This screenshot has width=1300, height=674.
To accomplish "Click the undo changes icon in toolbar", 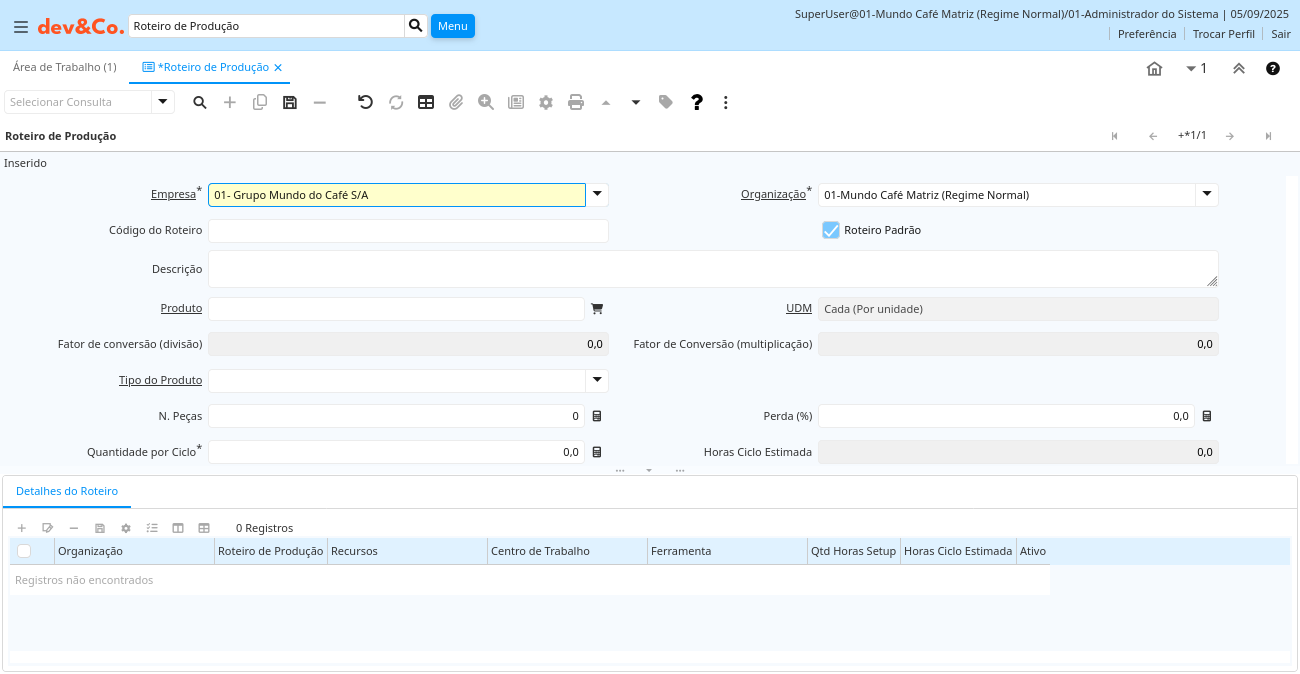I will (365, 102).
